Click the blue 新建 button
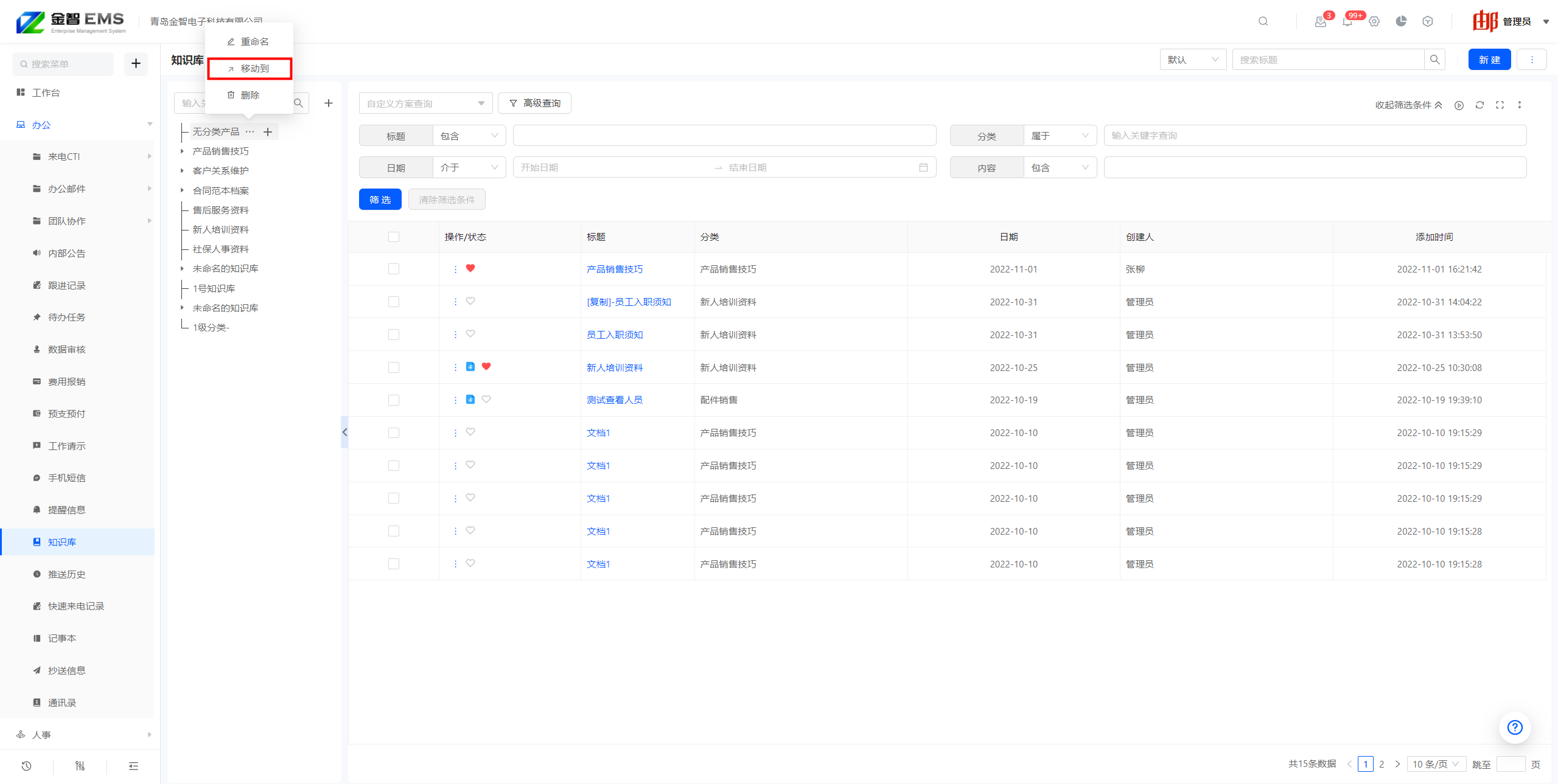 coord(1489,60)
